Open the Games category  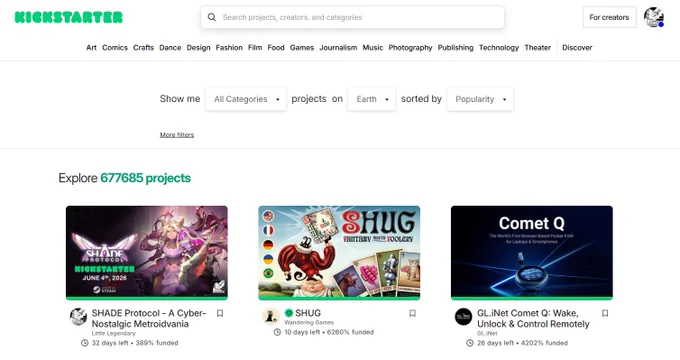(302, 48)
